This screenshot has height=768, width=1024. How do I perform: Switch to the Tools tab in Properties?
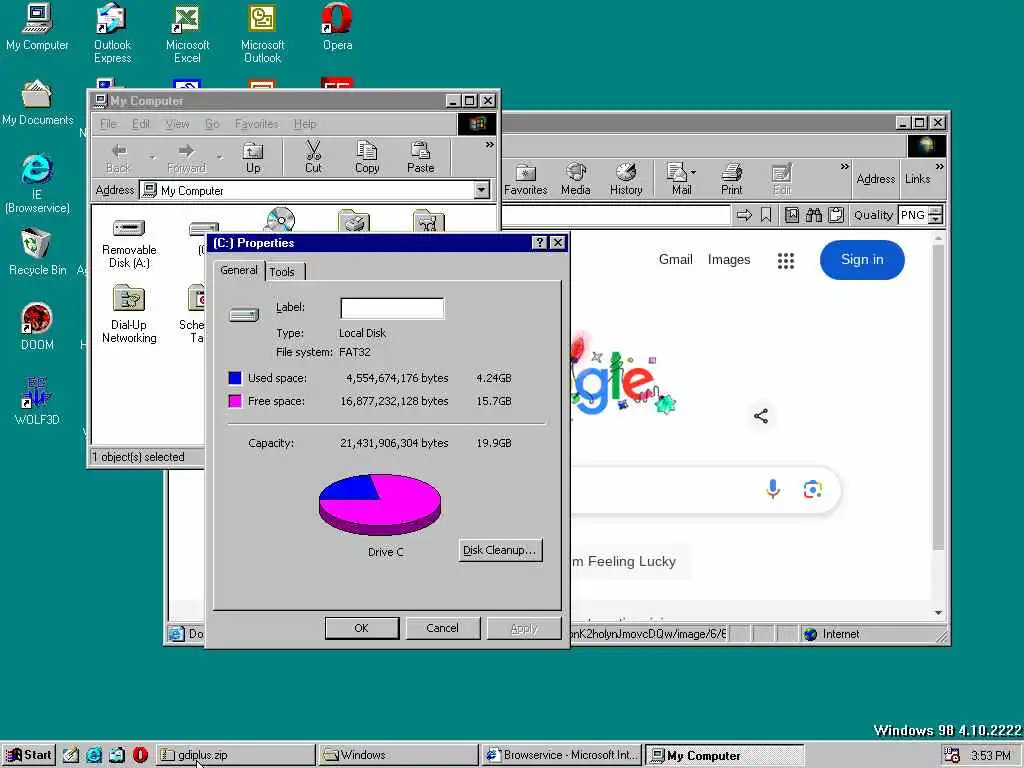coord(282,272)
